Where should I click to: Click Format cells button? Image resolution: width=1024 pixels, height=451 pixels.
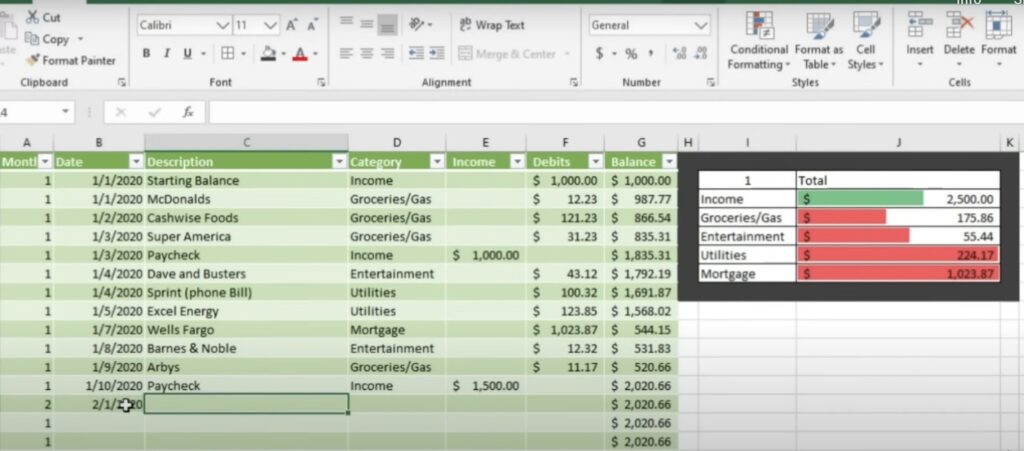[x=999, y=40]
